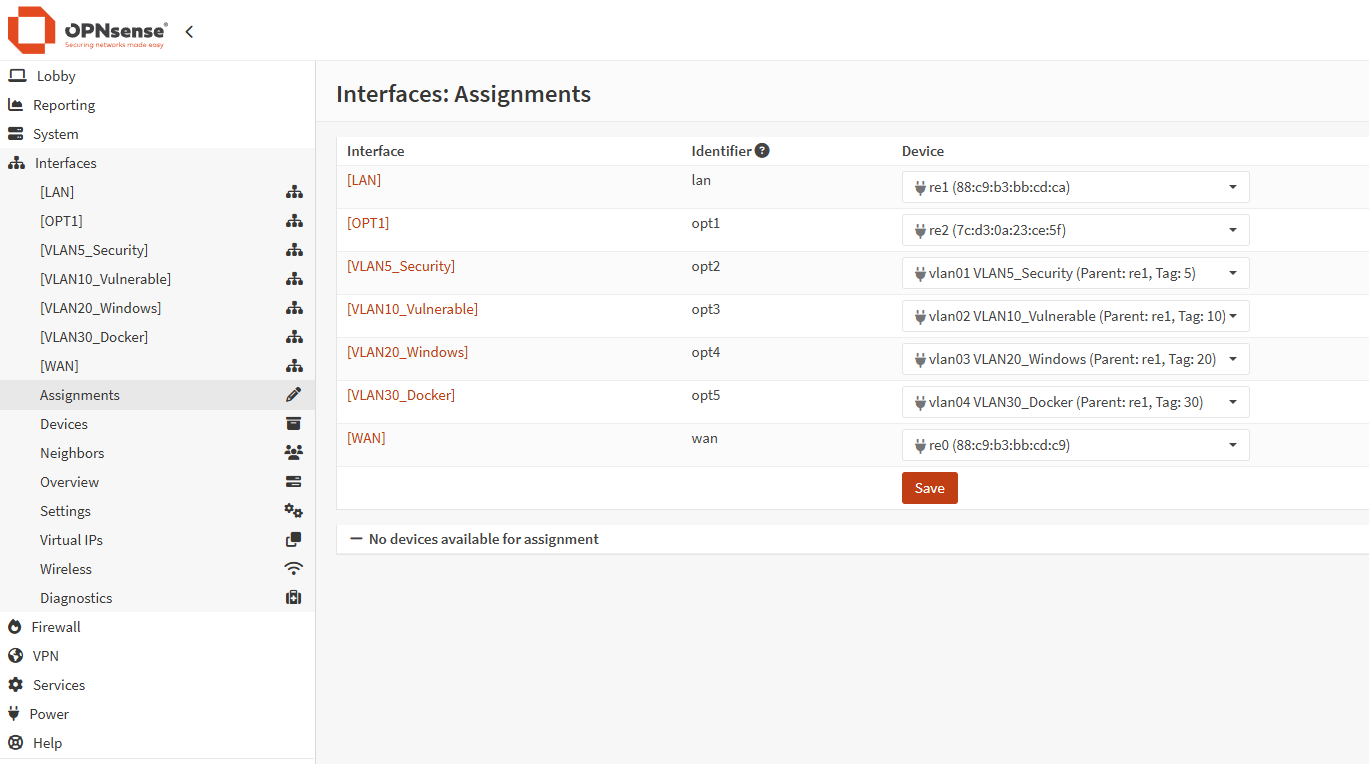Click the Virtual IPs icon in the sidebar
The width and height of the screenshot is (1369, 764).
pos(293,539)
